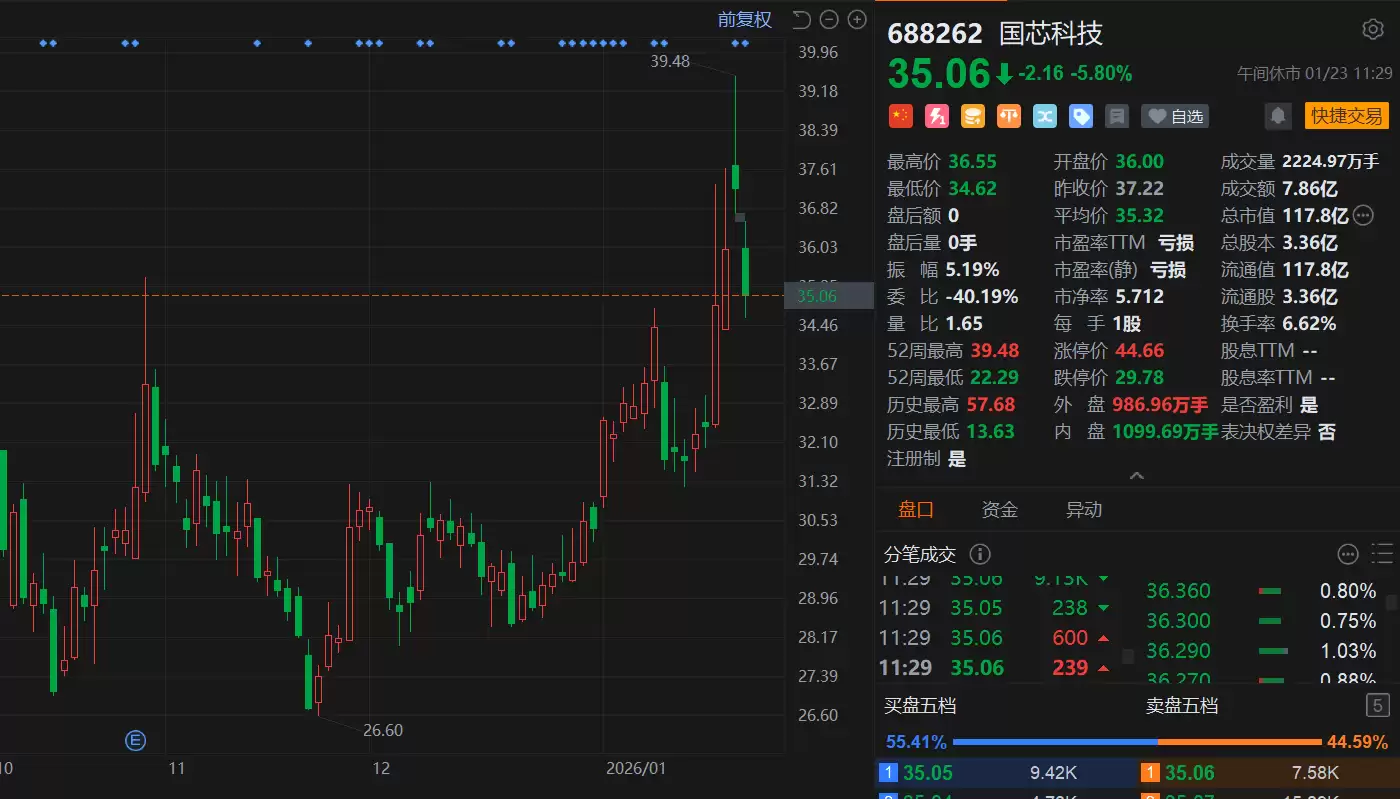Image resolution: width=1400 pixels, height=799 pixels.
Task: Switch to the 异动 tab
Action: click(1084, 510)
